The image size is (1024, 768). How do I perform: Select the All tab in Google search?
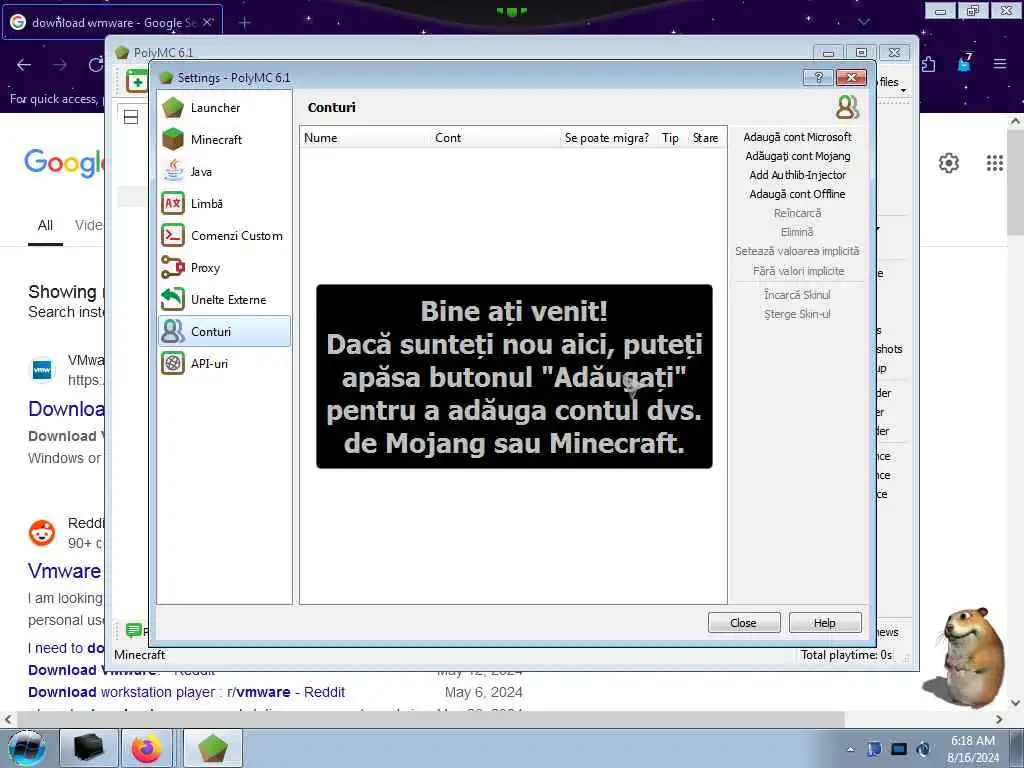[45, 226]
